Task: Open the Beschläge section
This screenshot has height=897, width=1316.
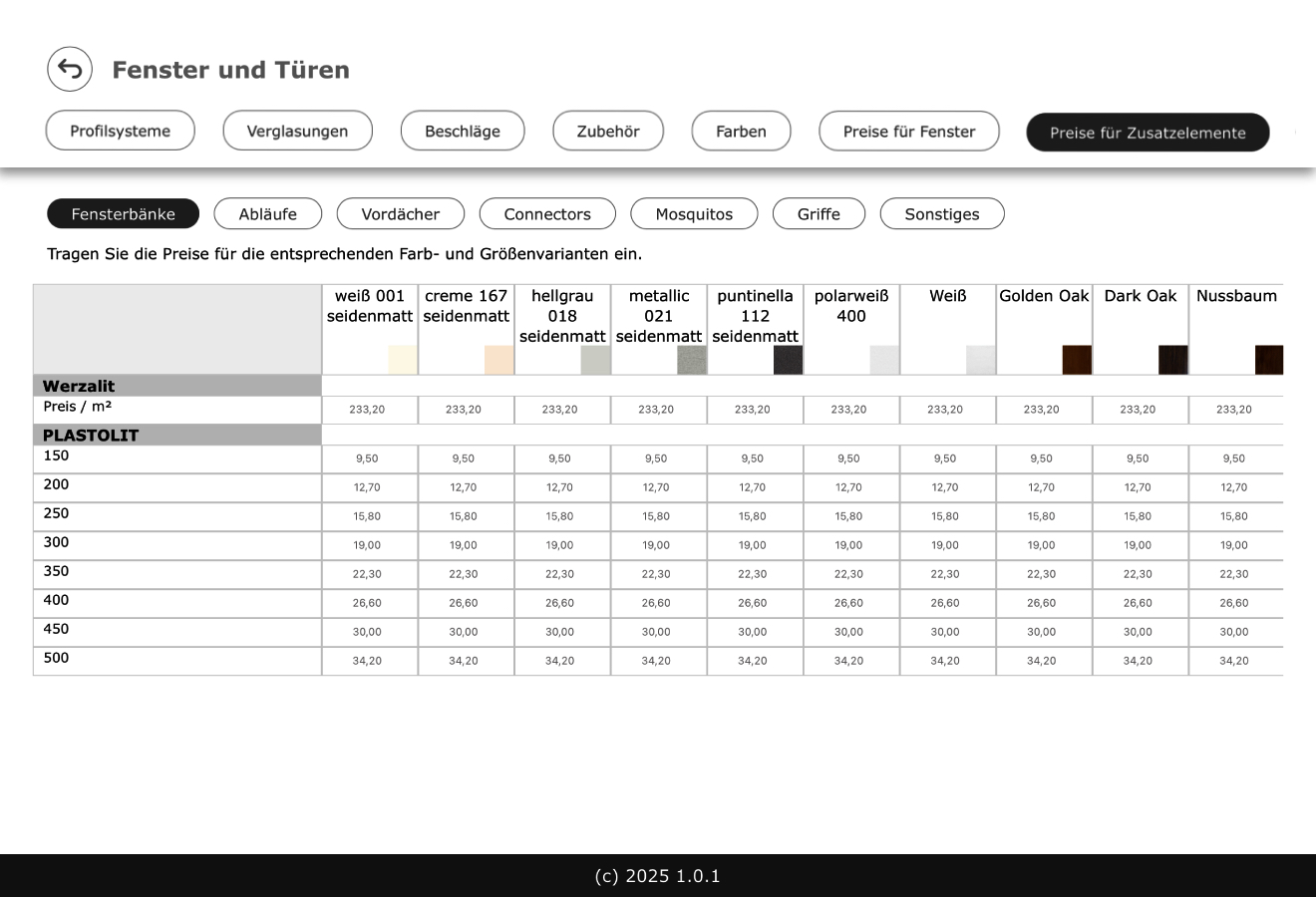Action: [x=463, y=131]
